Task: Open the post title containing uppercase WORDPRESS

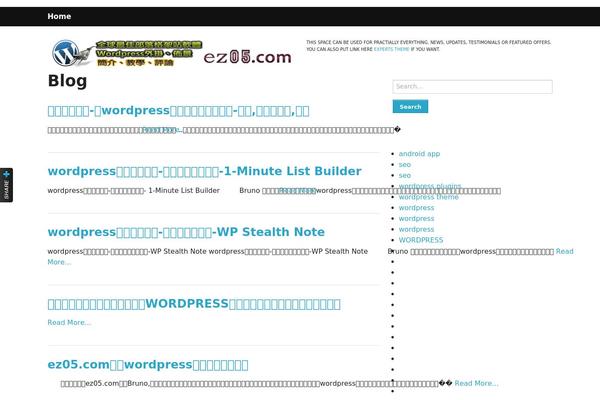Action: click(x=194, y=304)
